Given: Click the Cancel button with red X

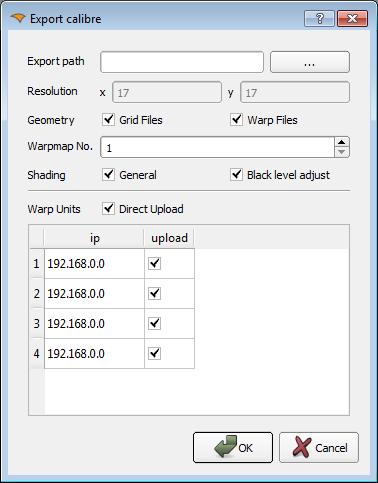Looking at the screenshot, I should pyautogui.click(x=319, y=447).
